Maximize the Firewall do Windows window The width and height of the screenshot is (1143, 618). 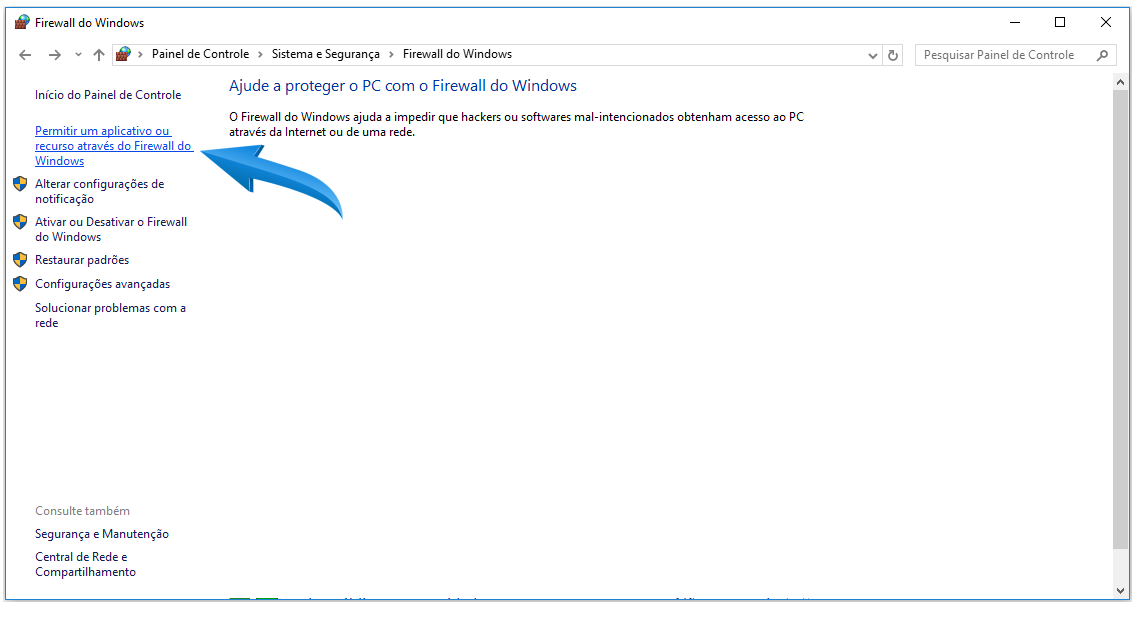(1060, 23)
